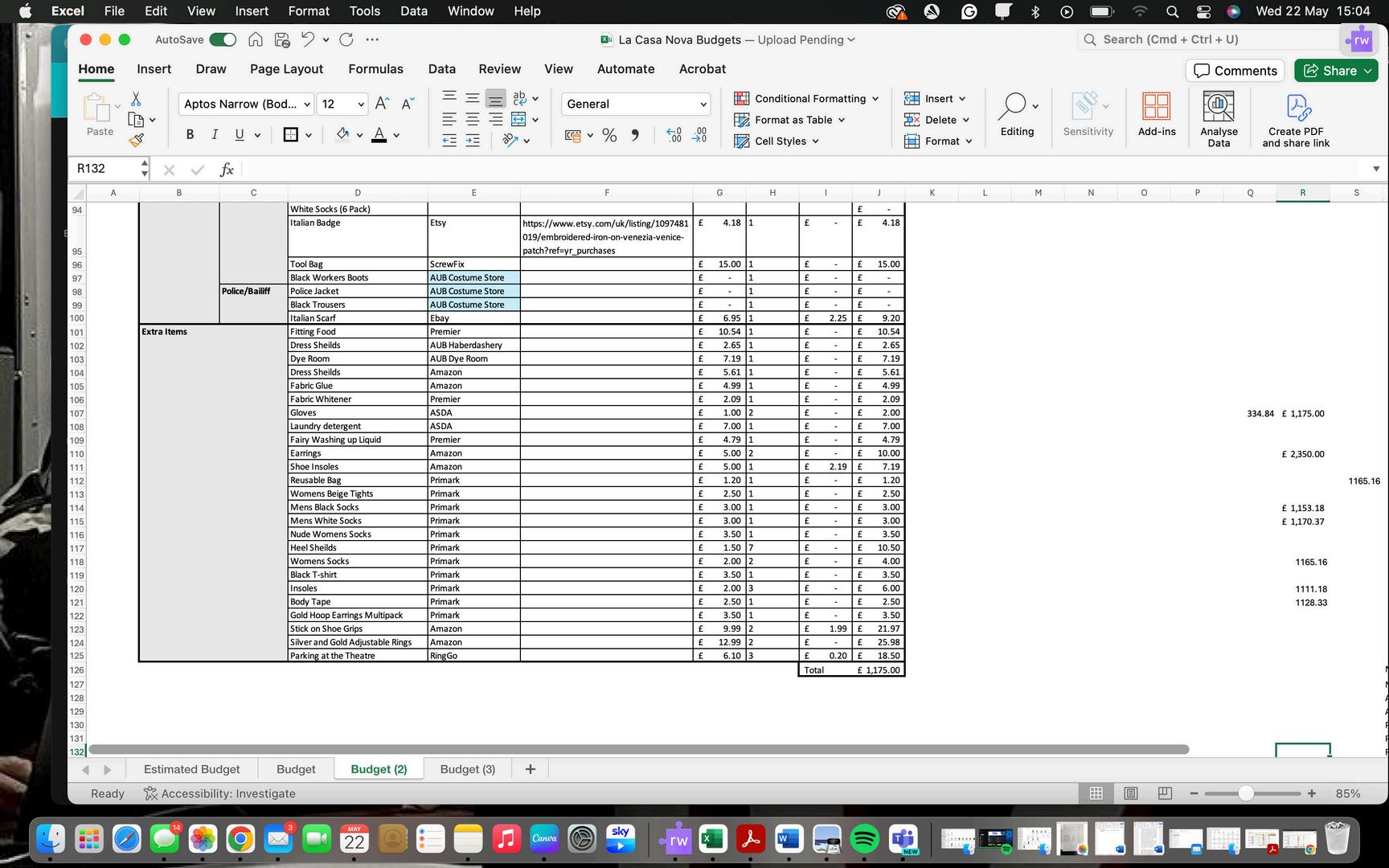
Task: Toggle the AutoSave switch
Action: tap(223, 39)
